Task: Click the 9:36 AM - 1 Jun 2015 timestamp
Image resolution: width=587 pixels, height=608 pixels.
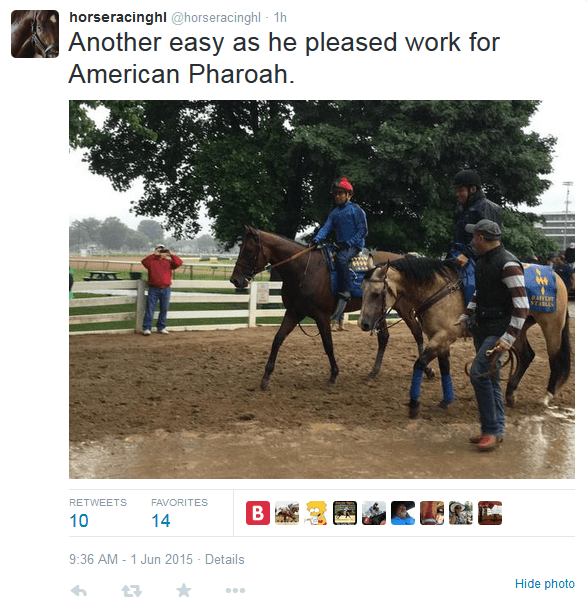Action: (x=131, y=560)
